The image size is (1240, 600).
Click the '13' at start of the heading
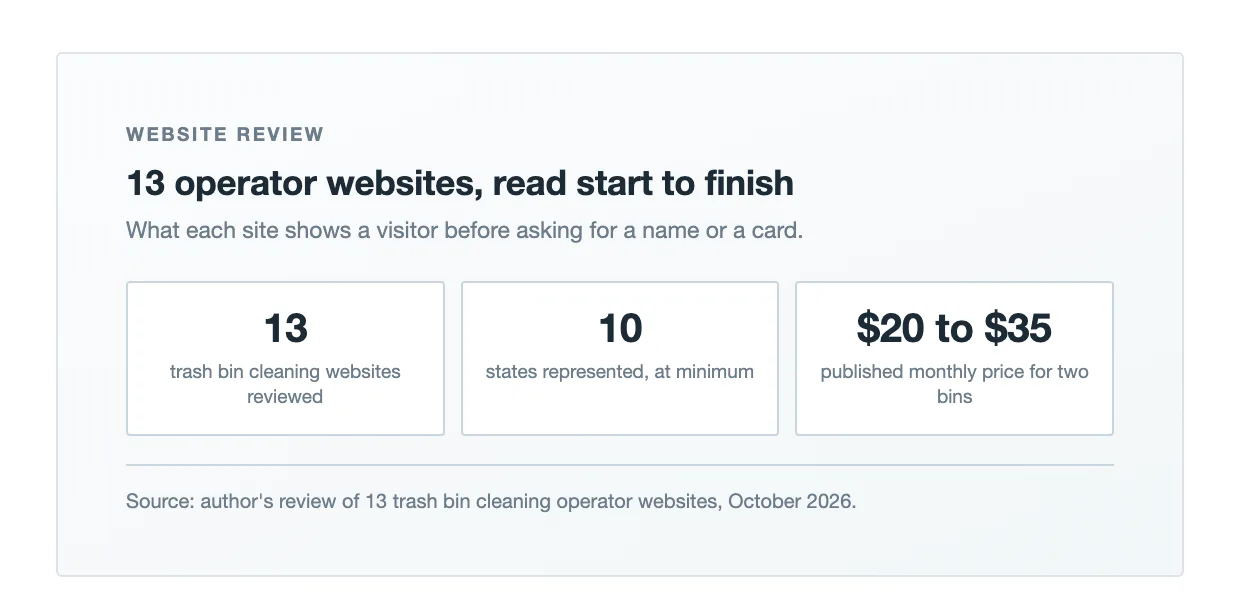[145, 184]
